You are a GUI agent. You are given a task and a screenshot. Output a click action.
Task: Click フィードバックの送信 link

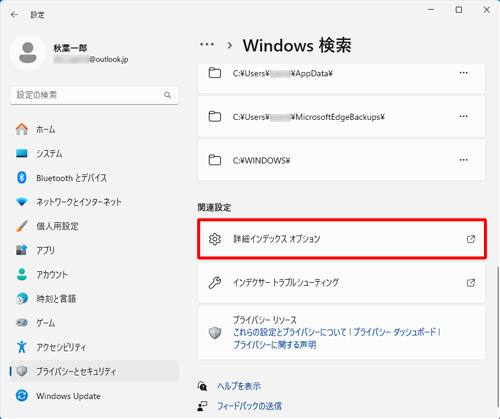pyautogui.click(x=249, y=406)
